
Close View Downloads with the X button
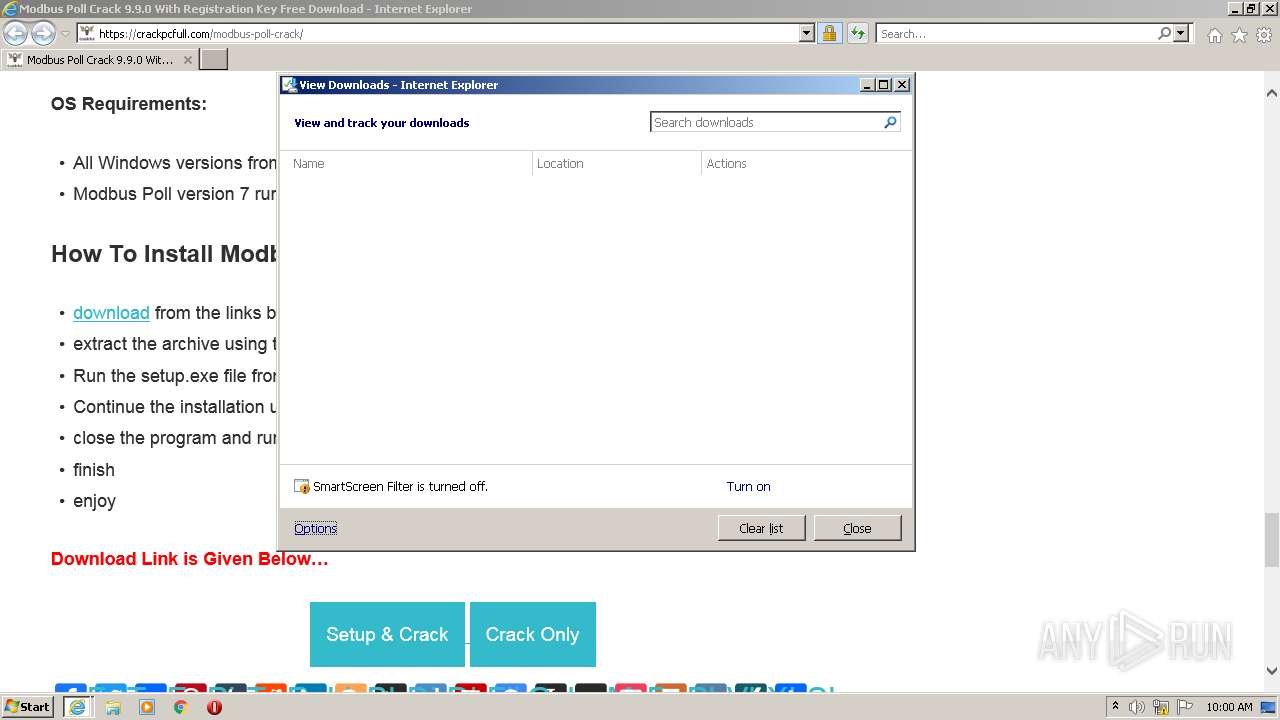click(902, 85)
